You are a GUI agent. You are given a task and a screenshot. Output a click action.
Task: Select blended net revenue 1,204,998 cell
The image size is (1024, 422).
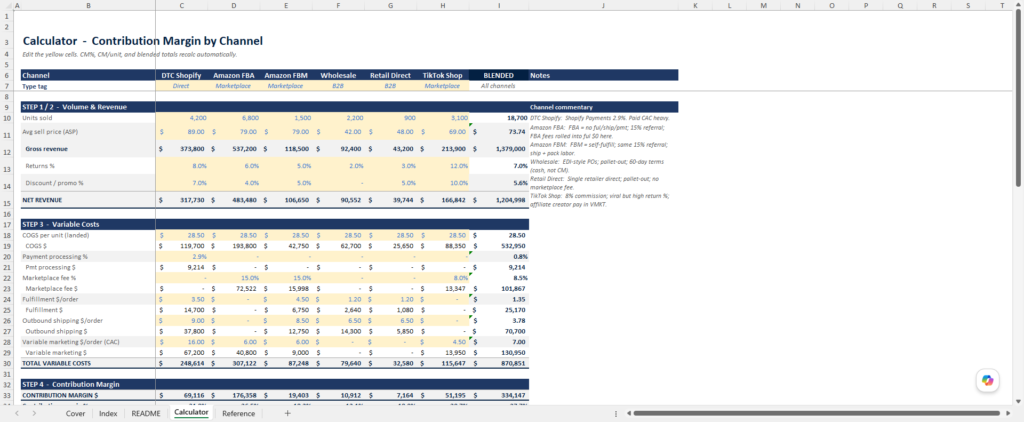pyautogui.click(x=499, y=200)
